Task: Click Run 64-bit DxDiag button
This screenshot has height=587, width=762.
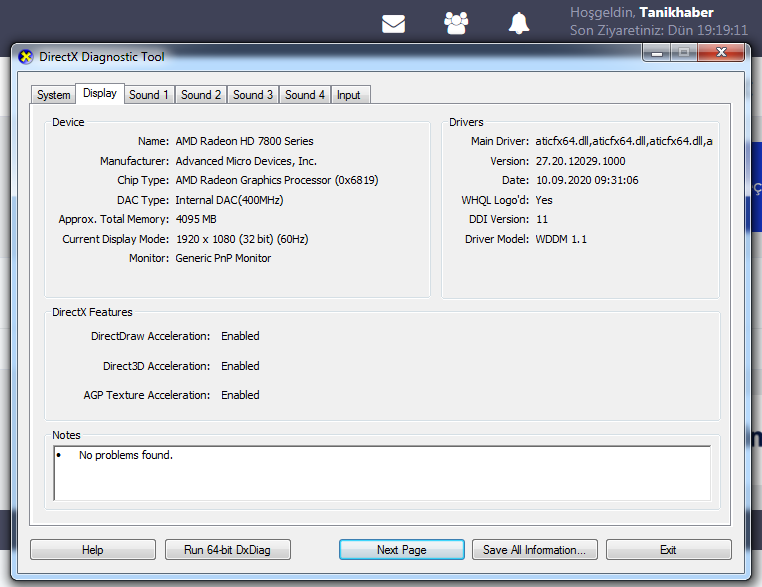Action: pos(227,550)
